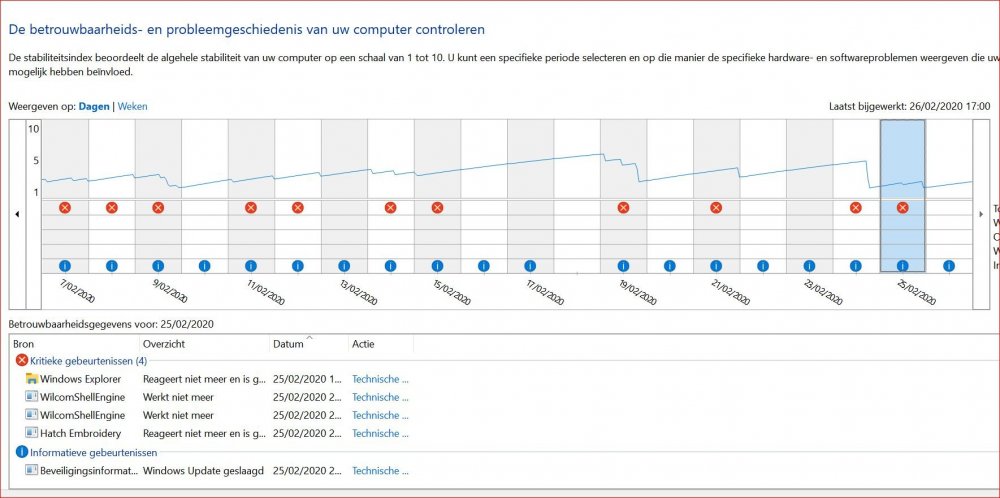The width and height of the screenshot is (1000, 498).
Task: Click the red X in the highlighted 25/02/2020 column
Action: pos(902,207)
